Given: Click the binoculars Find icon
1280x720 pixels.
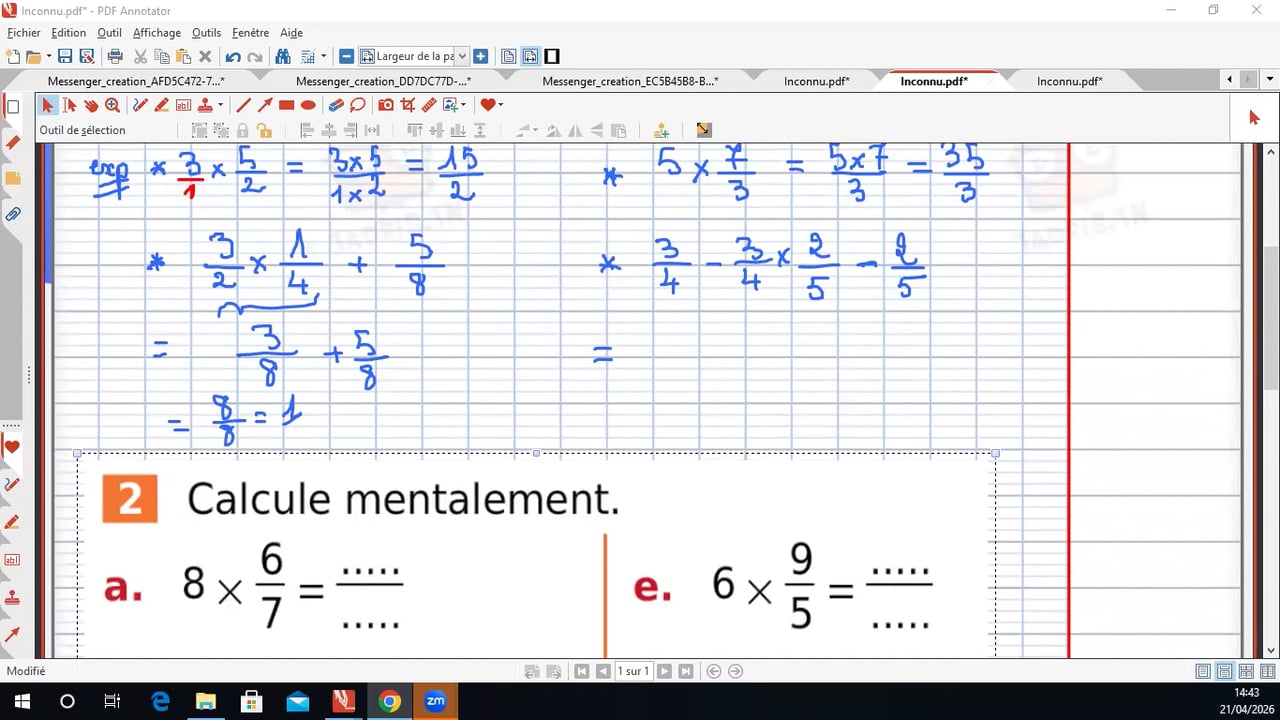Looking at the screenshot, I should 283,57.
